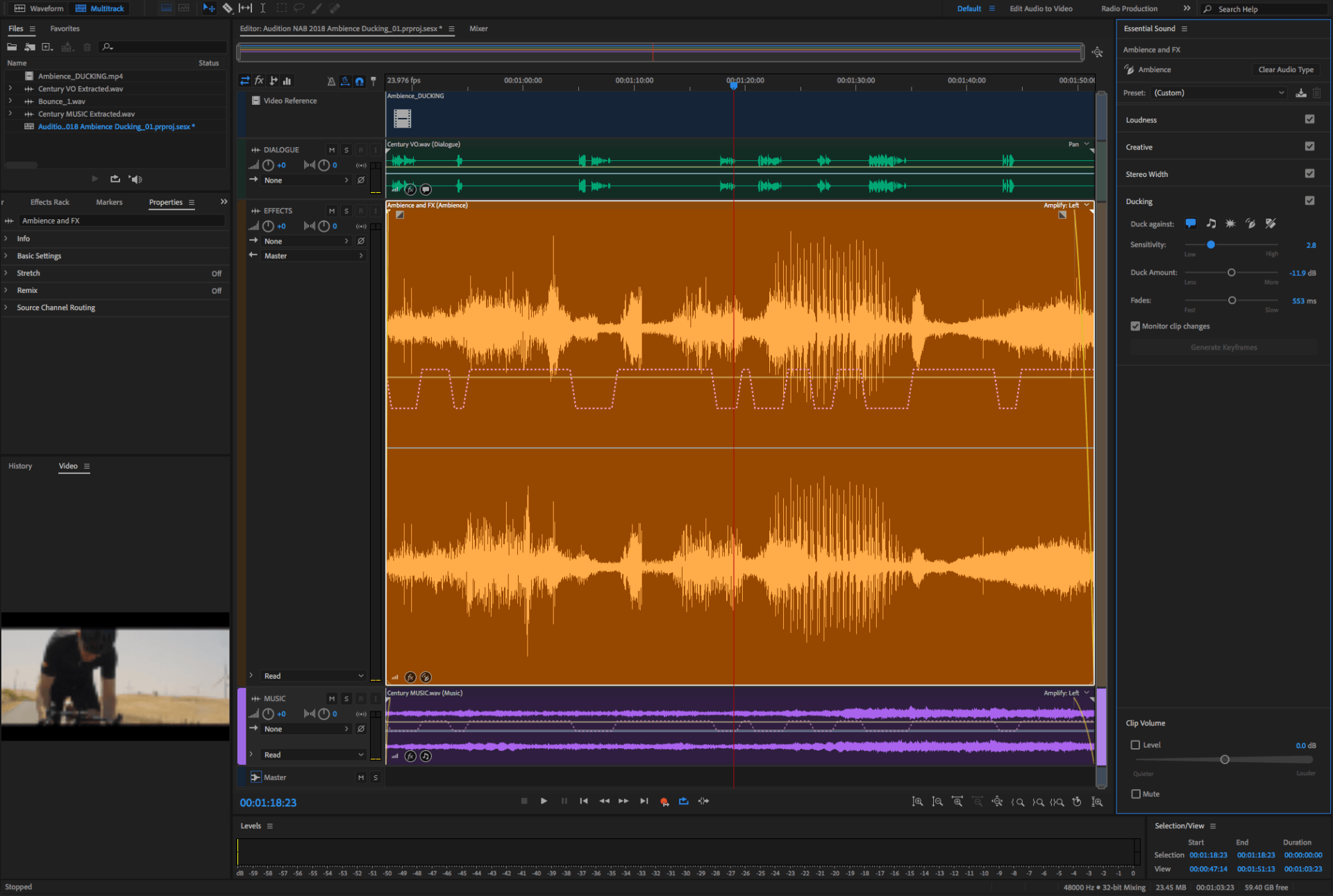Screen dimensions: 1333x896
Task: Open workspace overflow chevron next to Radio Production
Action: pos(1187,8)
